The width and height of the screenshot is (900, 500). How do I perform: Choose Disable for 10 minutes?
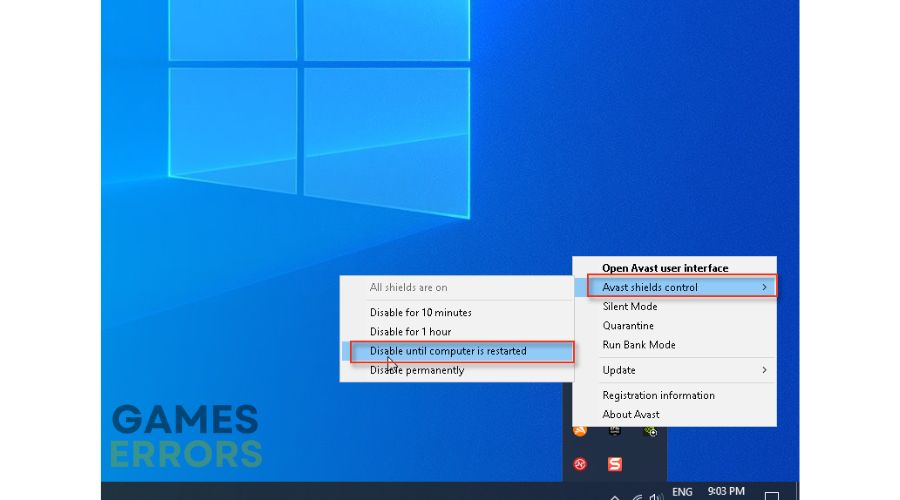(x=457, y=312)
